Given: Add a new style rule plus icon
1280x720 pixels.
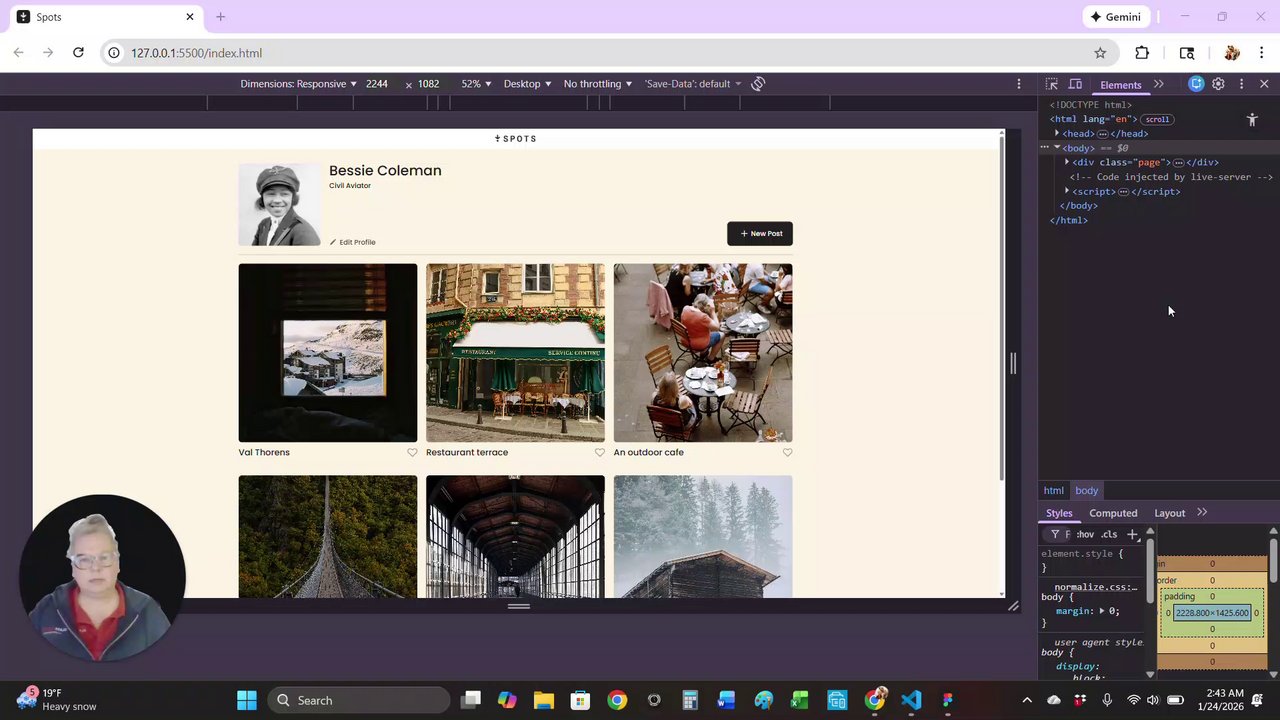Looking at the screenshot, I should tap(1132, 535).
